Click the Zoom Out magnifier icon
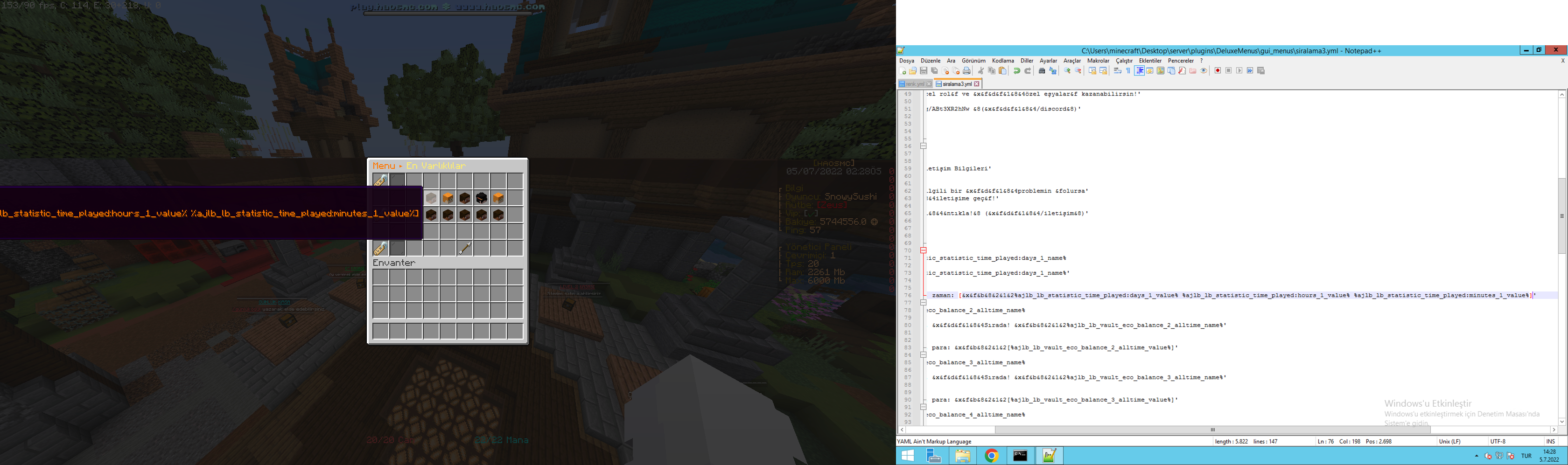 [x=1078, y=70]
